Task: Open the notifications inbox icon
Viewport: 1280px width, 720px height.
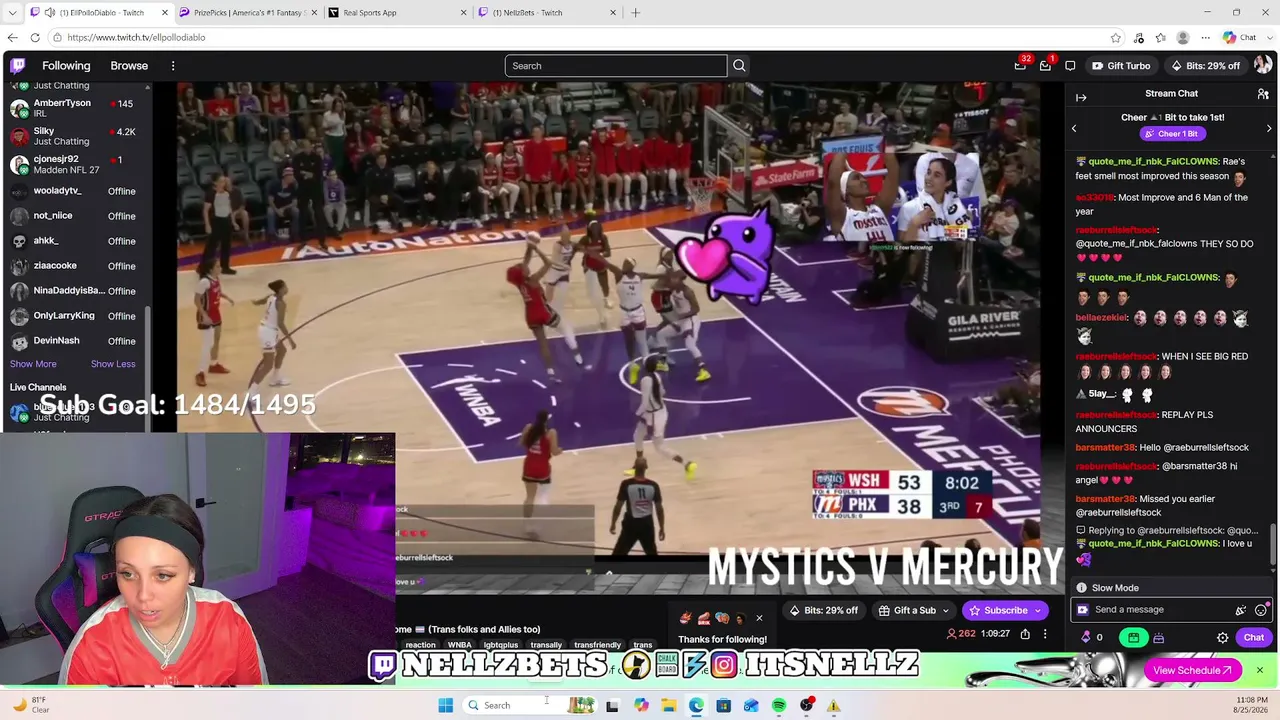Action: tap(1045, 66)
